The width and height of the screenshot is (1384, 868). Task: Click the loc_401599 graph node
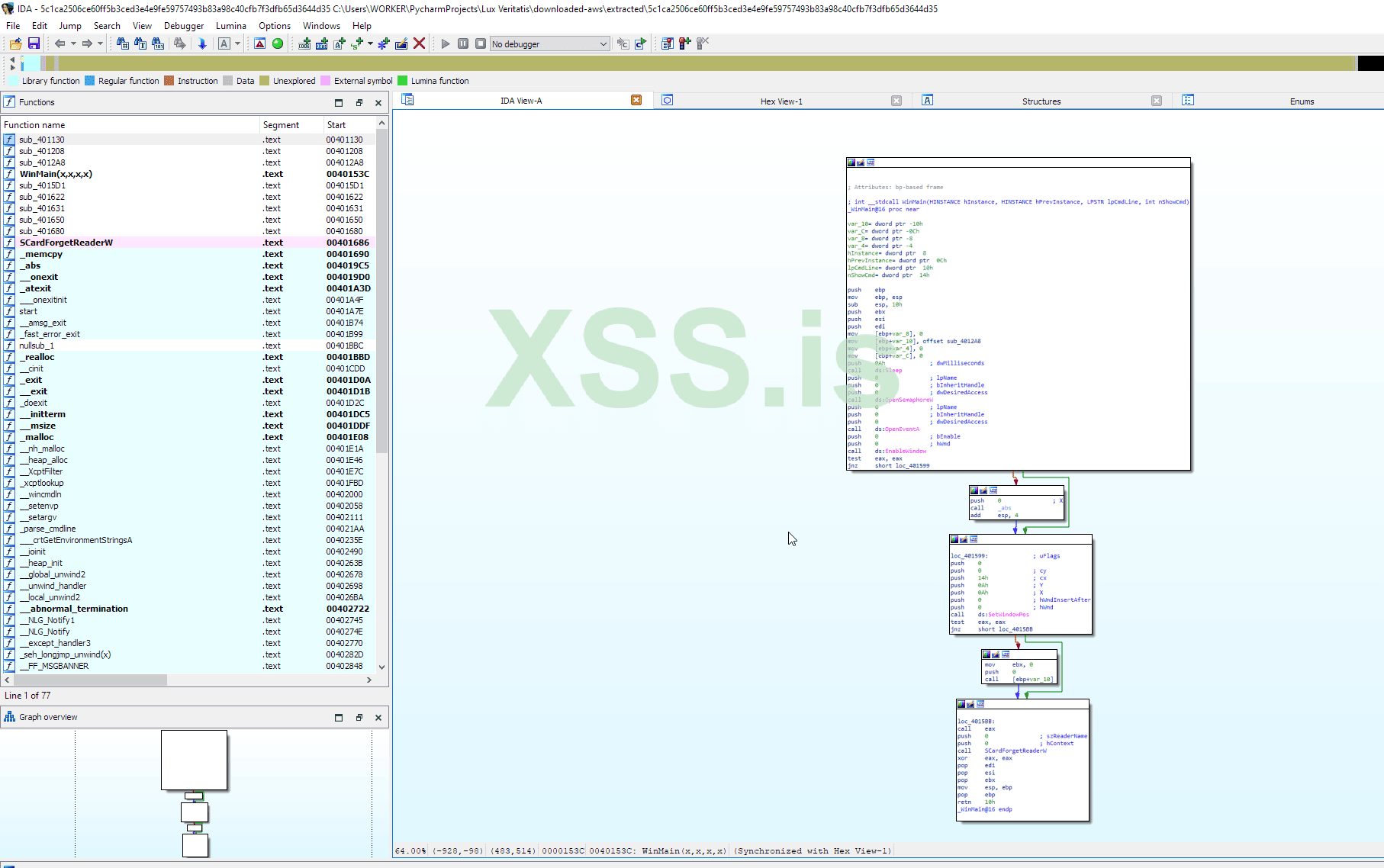click(x=1021, y=584)
